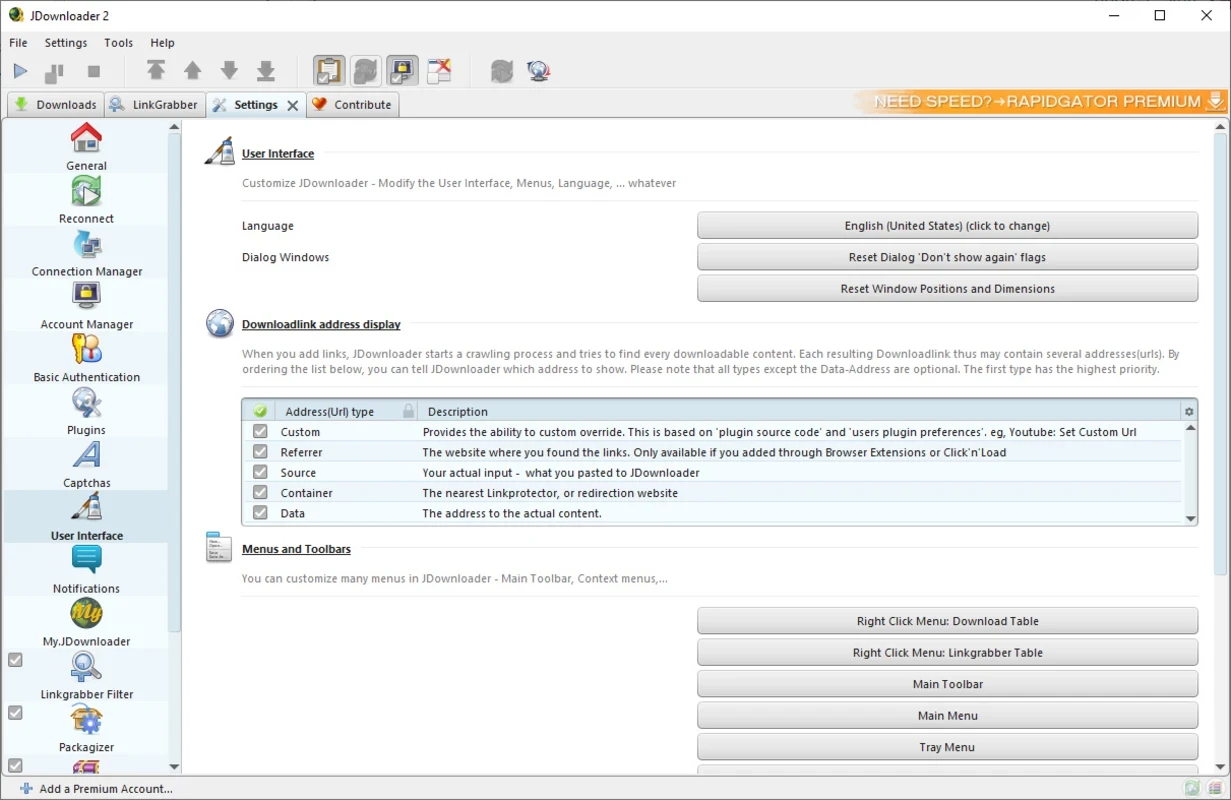Open General settings house icon
The image size is (1231, 800).
point(86,138)
